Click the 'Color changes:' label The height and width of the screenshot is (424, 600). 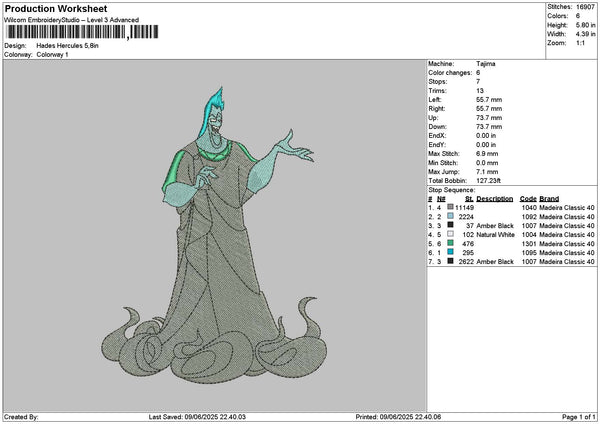(450, 73)
